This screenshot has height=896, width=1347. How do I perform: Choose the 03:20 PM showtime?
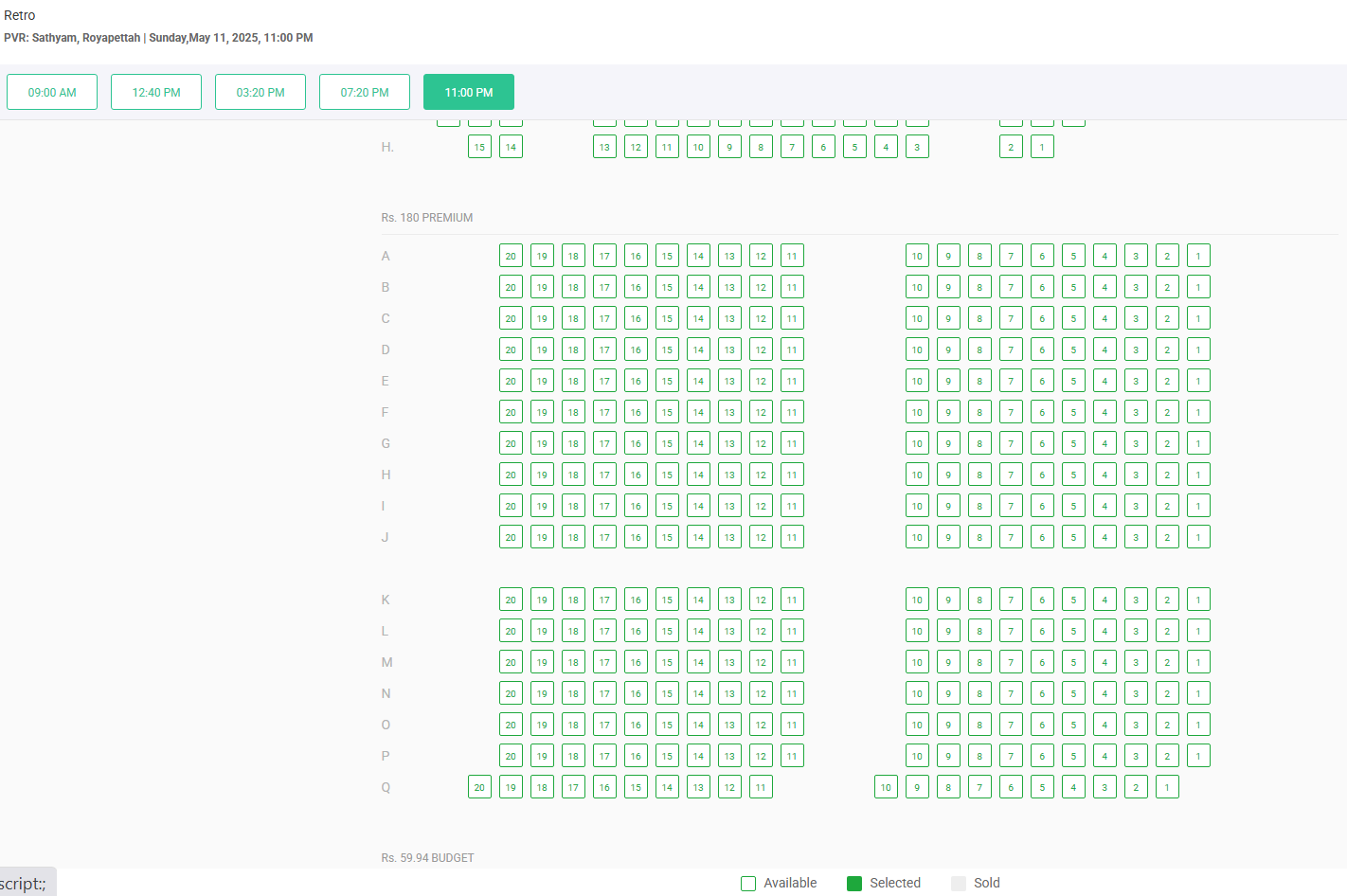tap(260, 92)
